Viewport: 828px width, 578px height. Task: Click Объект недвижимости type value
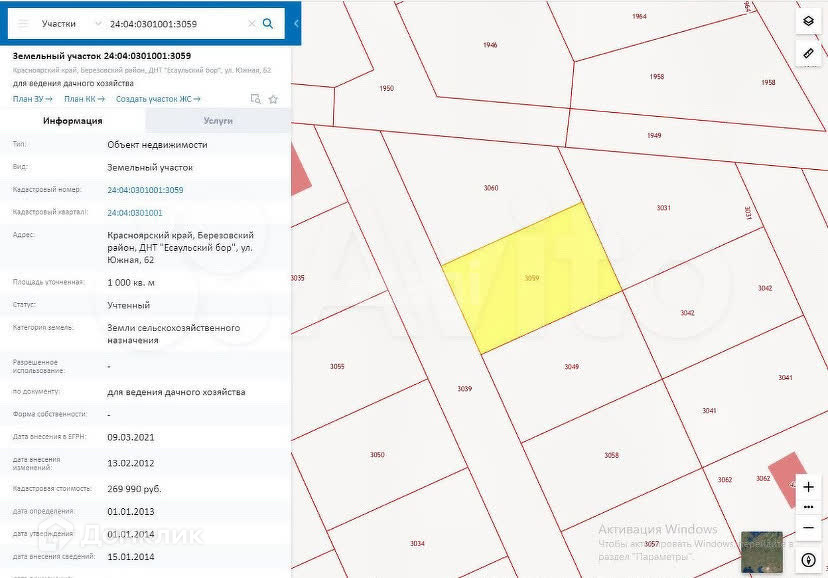157,145
